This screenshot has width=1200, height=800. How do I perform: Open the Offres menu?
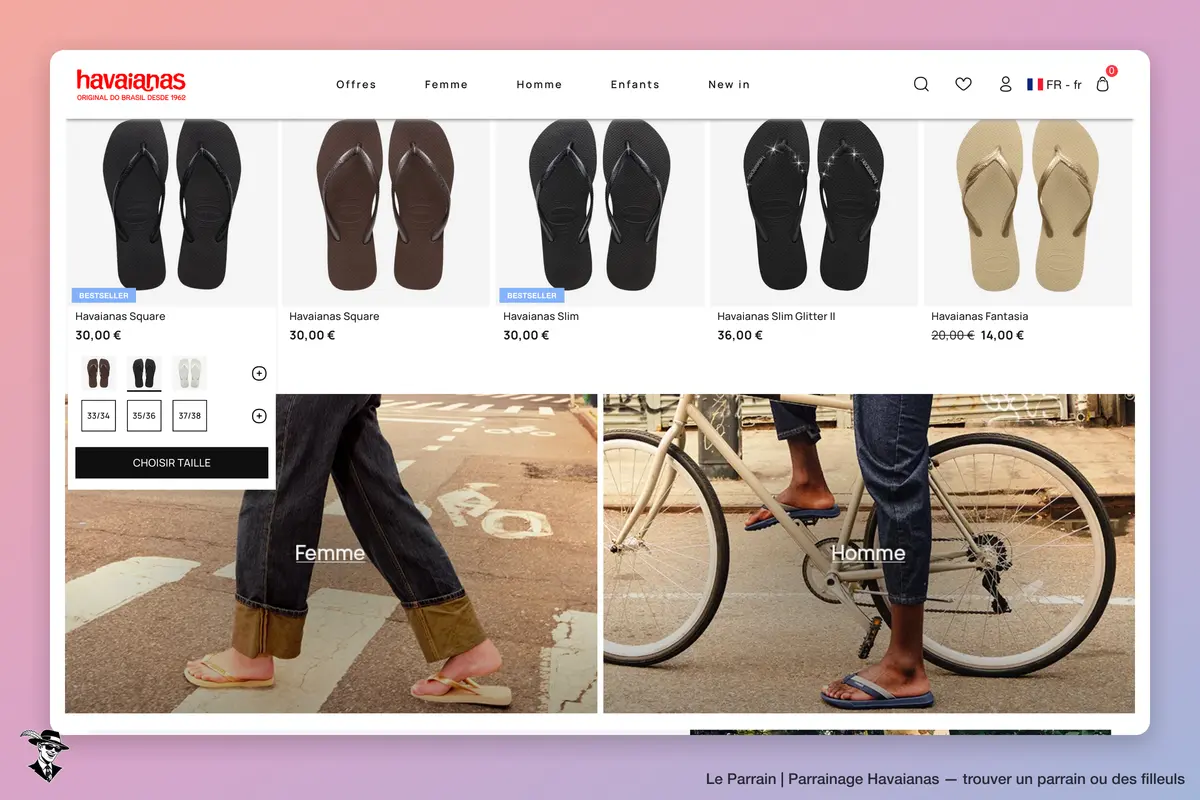coord(356,85)
